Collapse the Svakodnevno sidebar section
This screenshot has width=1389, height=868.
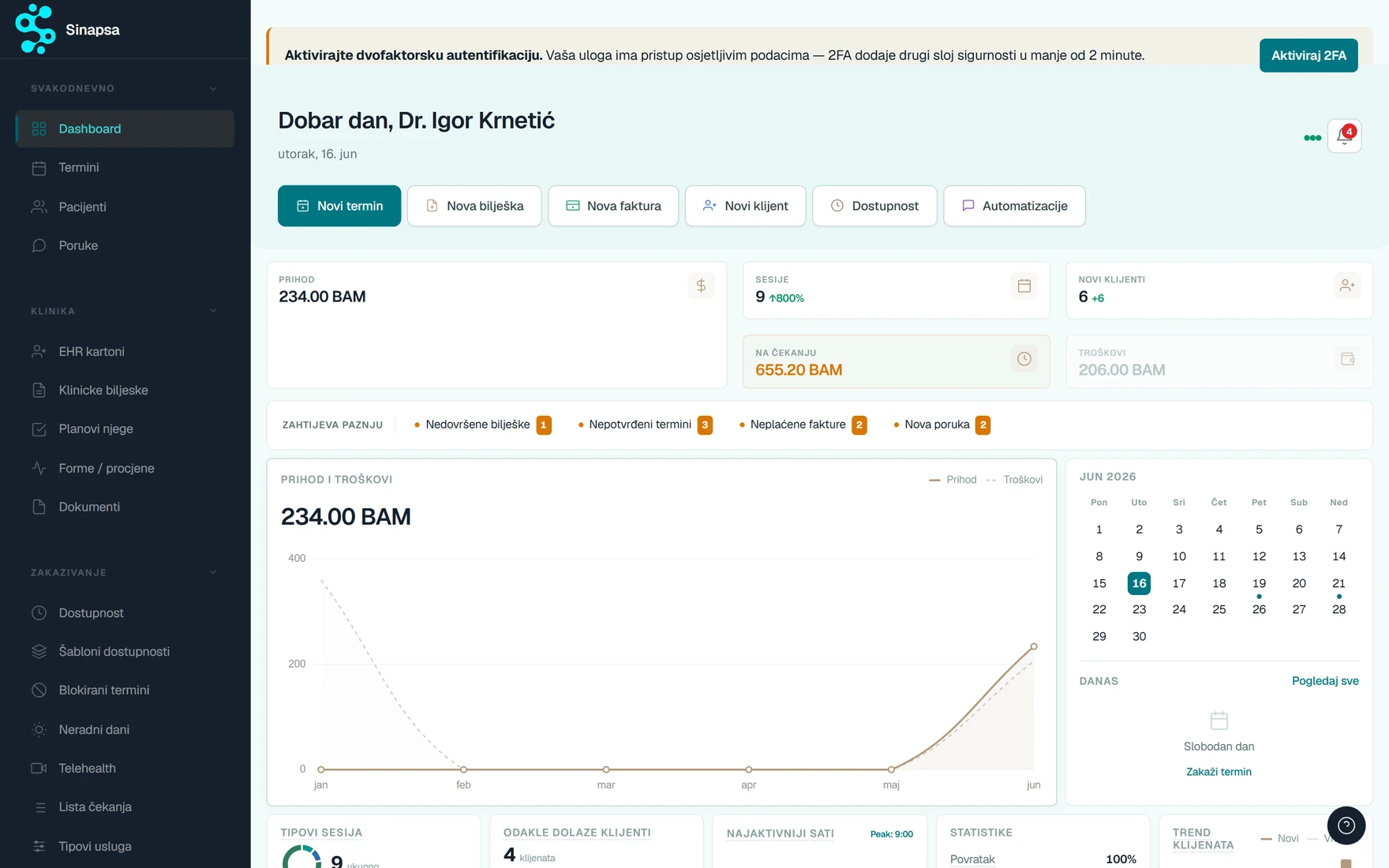[x=213, y=88]
